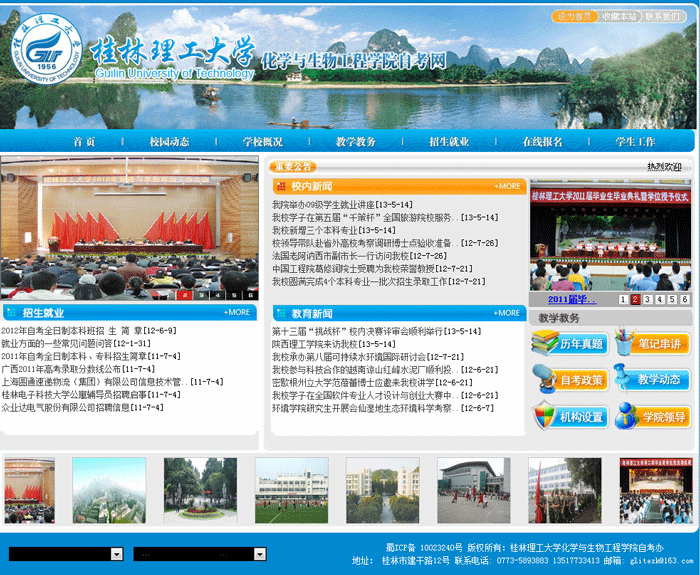The width and height of the screenshot is (700, 575).
Task: Click +MORE in 教育新闻 header
Action: tap(507, 313)
